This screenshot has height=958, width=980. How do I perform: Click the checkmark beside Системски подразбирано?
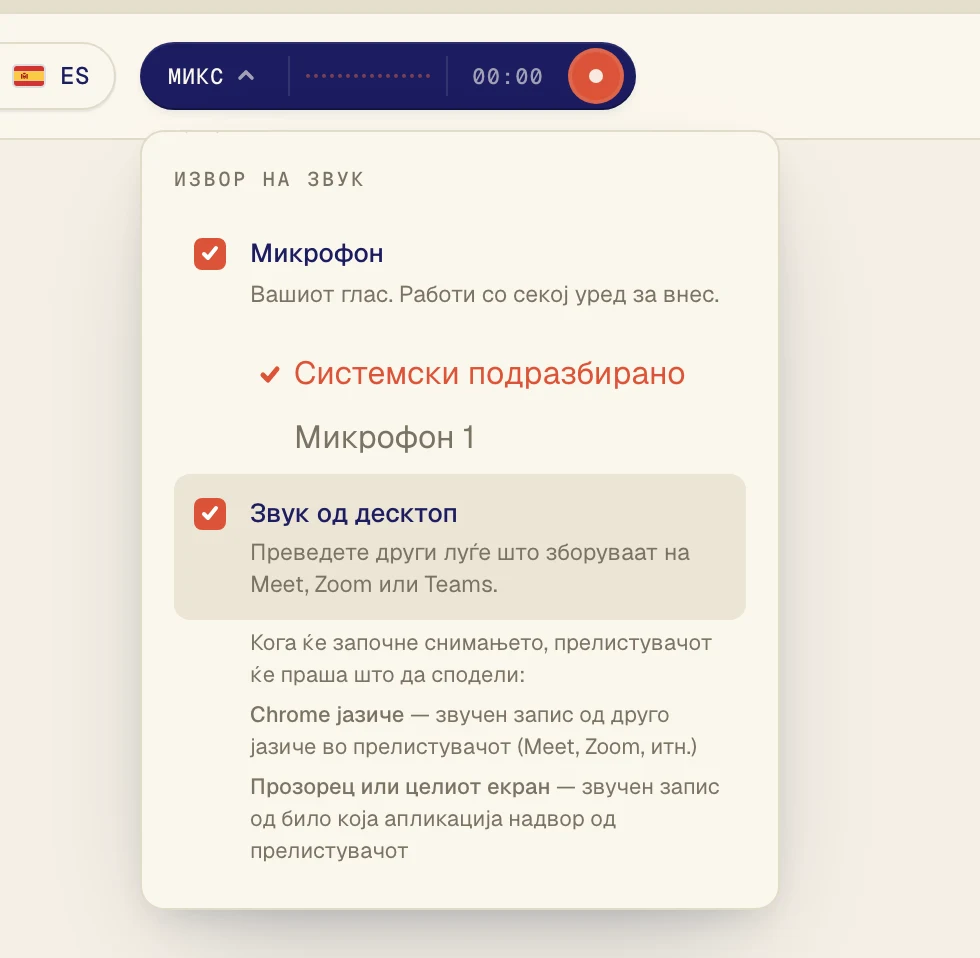270,374
